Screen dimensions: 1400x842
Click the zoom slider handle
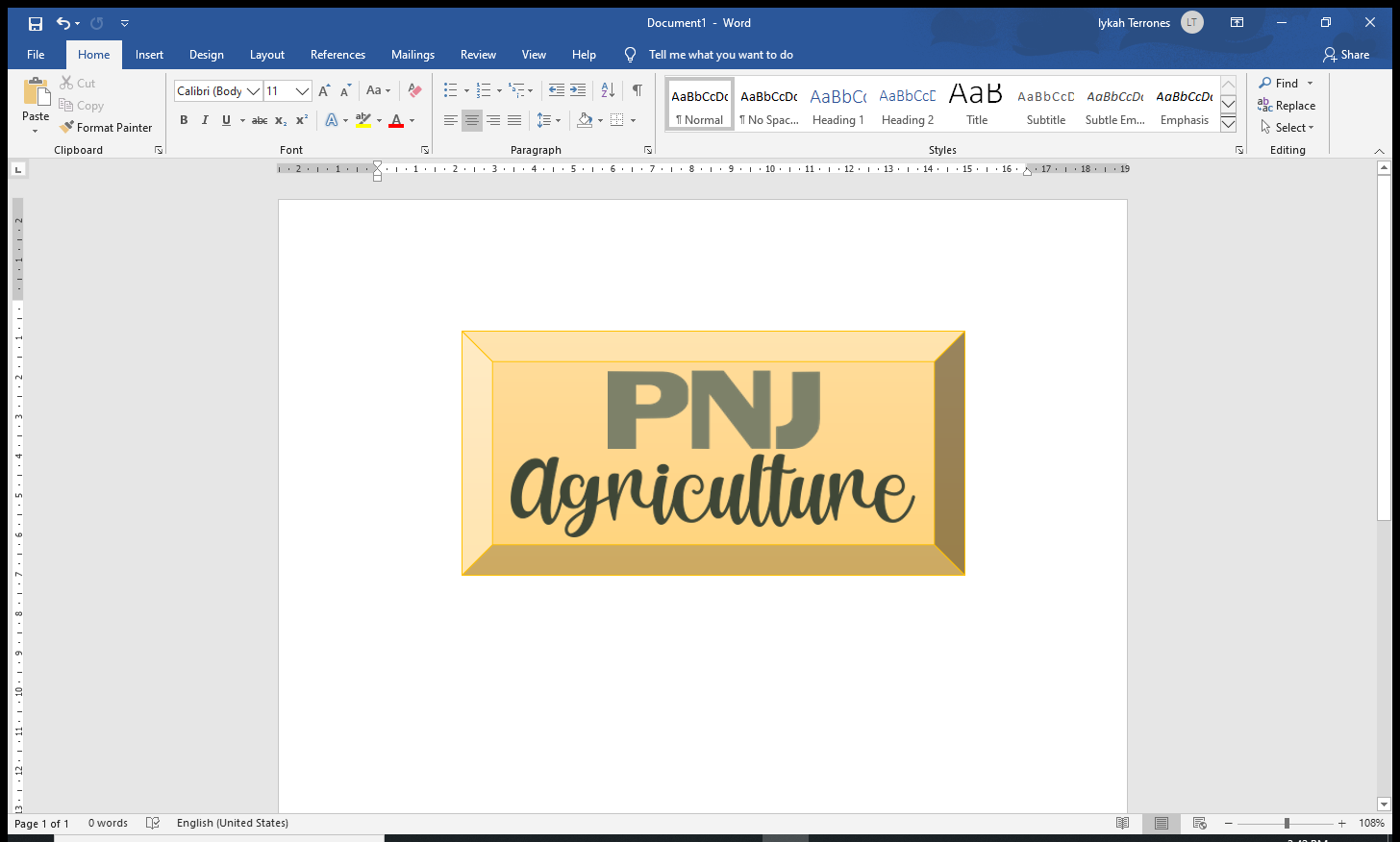pyautogui.click(x=1287, y=824)
